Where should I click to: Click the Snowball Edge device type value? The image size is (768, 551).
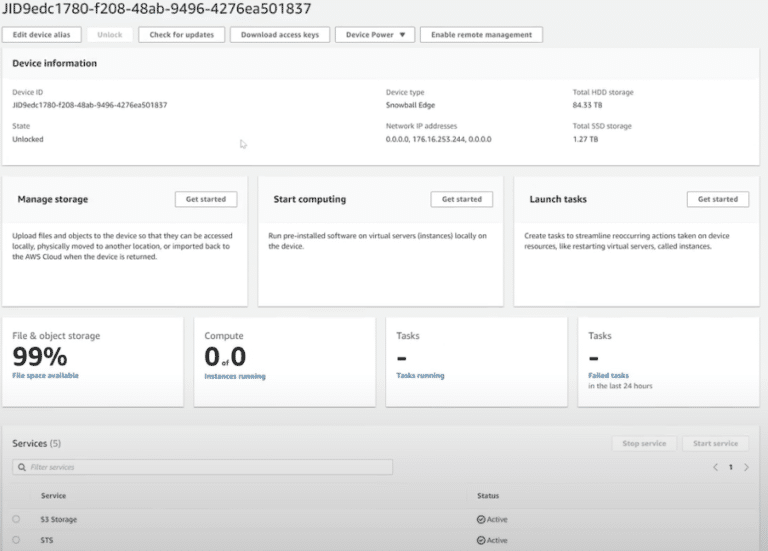coord(410,105)
